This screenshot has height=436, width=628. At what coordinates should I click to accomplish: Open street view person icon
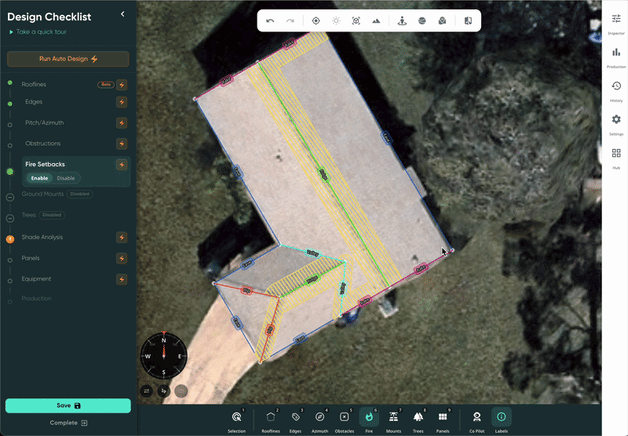click(x=402, y=21)
